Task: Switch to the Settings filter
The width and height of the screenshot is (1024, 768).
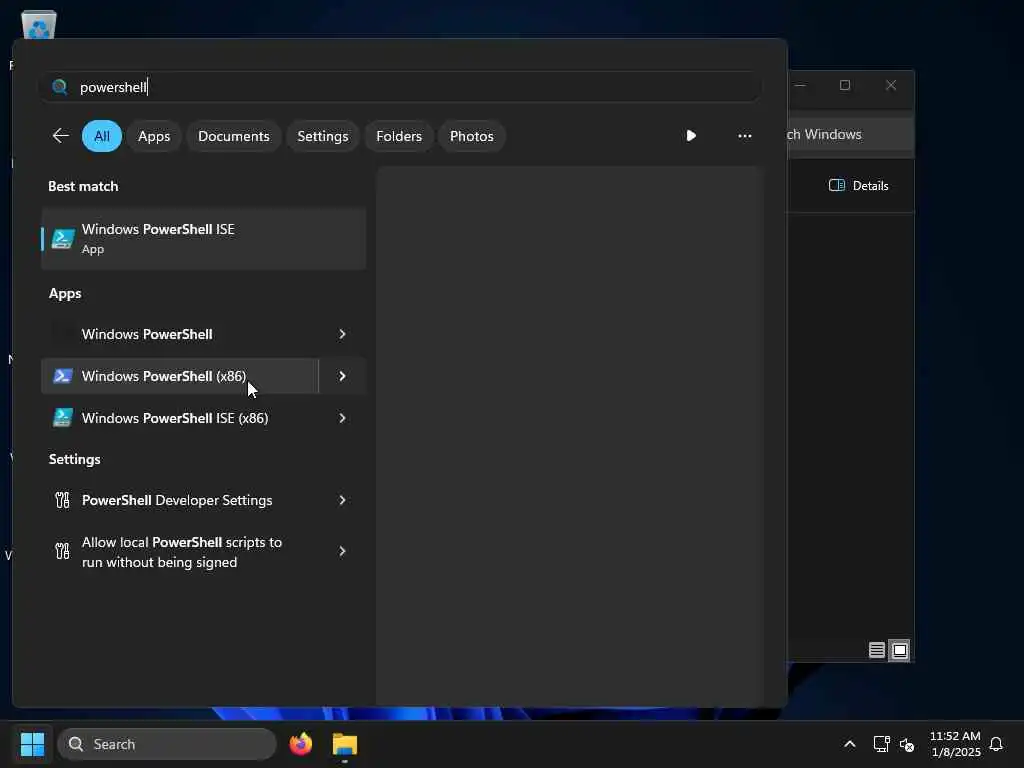Action: 323,136
